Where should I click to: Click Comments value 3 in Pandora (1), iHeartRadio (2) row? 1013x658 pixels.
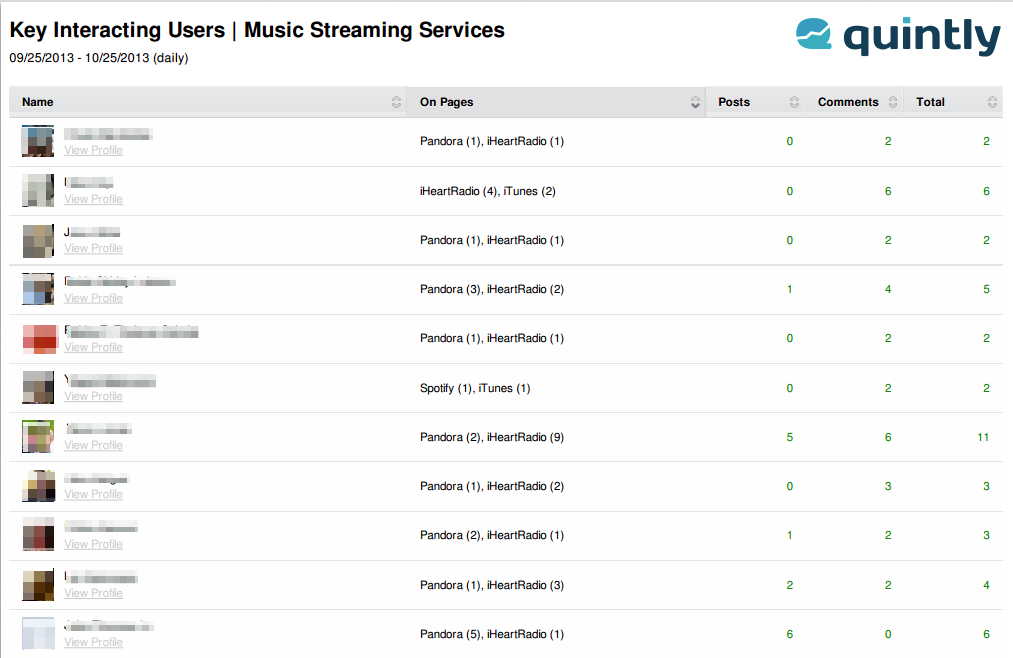click(x=888, y=486)
